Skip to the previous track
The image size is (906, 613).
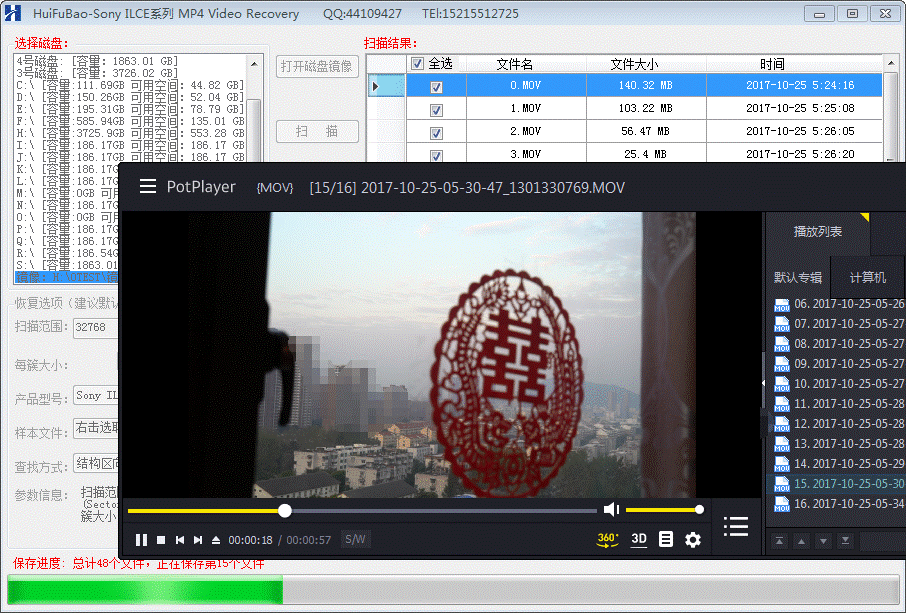click(x=180, y=540)
